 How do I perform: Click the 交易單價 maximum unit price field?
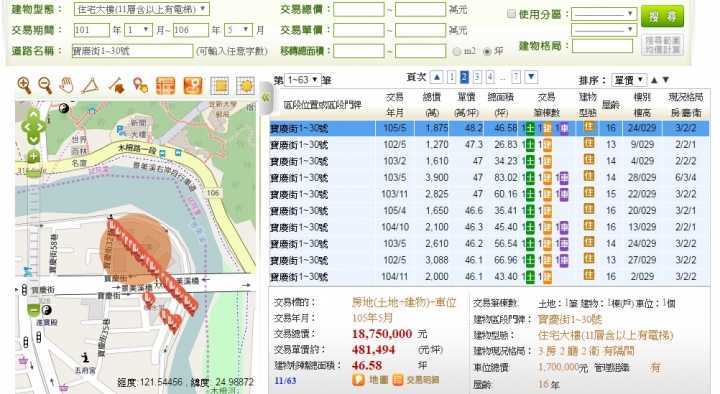click(420, 30)
